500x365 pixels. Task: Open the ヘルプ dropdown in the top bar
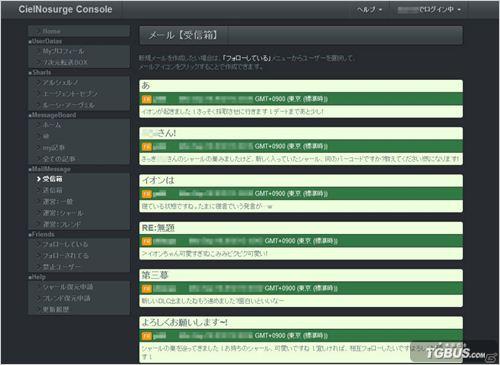coord(369,10)
